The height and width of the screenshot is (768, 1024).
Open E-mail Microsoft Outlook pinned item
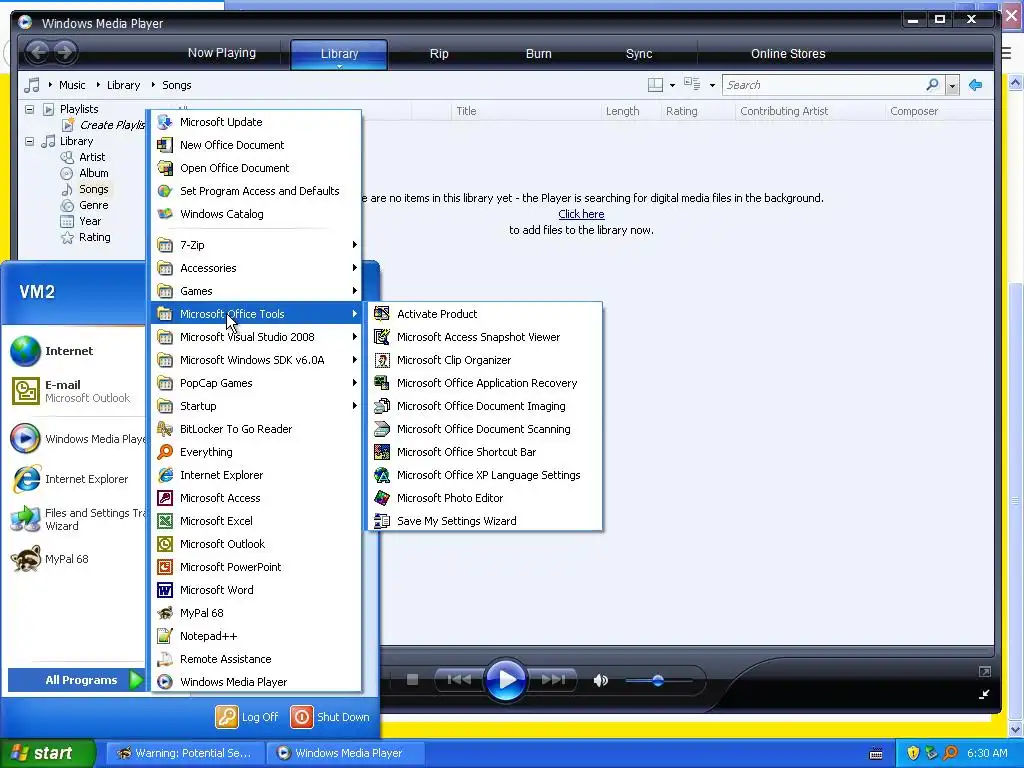coord(73,391)
